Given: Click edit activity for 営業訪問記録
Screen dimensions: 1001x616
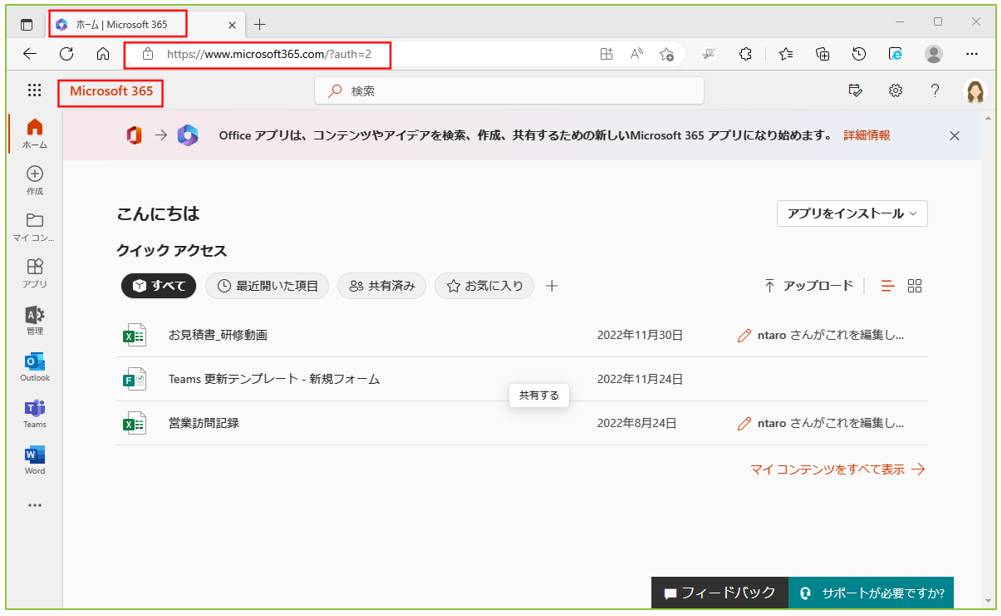Looking at the screenshot, I should [820, 423].
